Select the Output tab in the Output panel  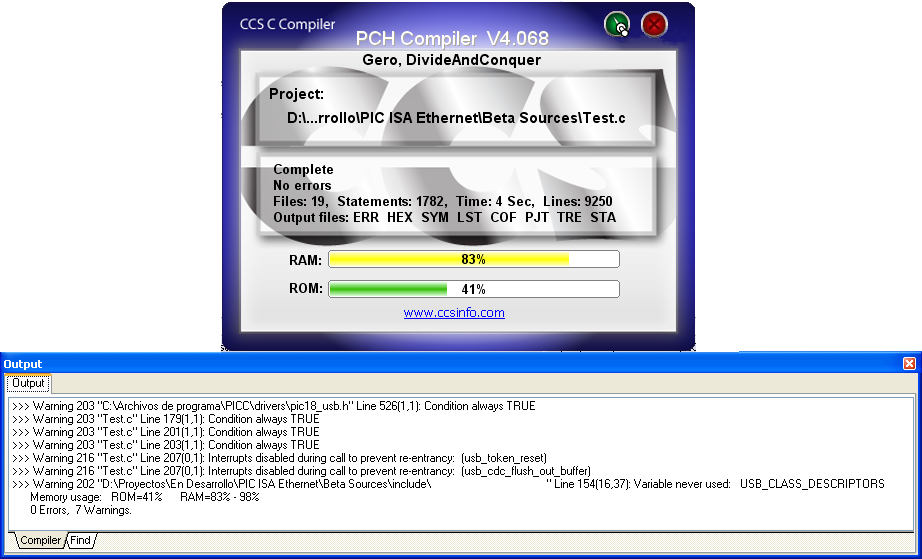28,383
